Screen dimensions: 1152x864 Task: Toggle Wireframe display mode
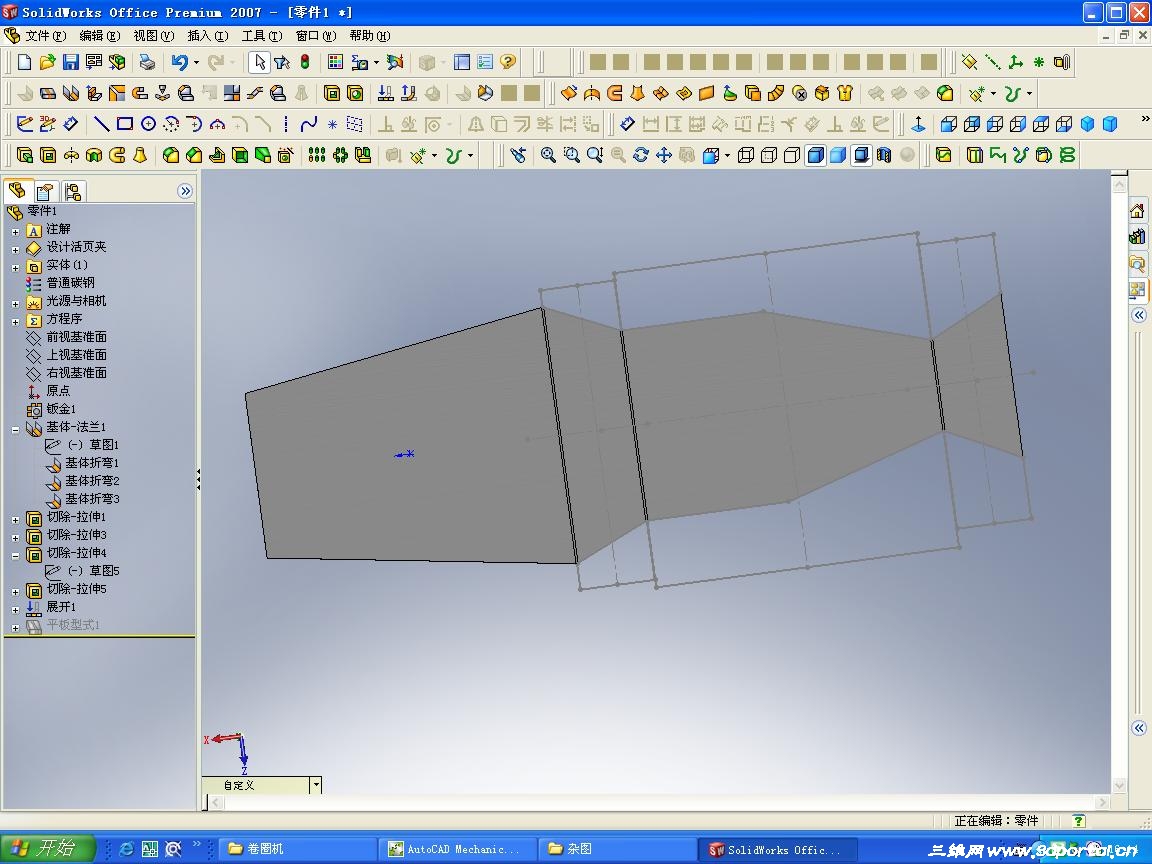coord(746,155)
